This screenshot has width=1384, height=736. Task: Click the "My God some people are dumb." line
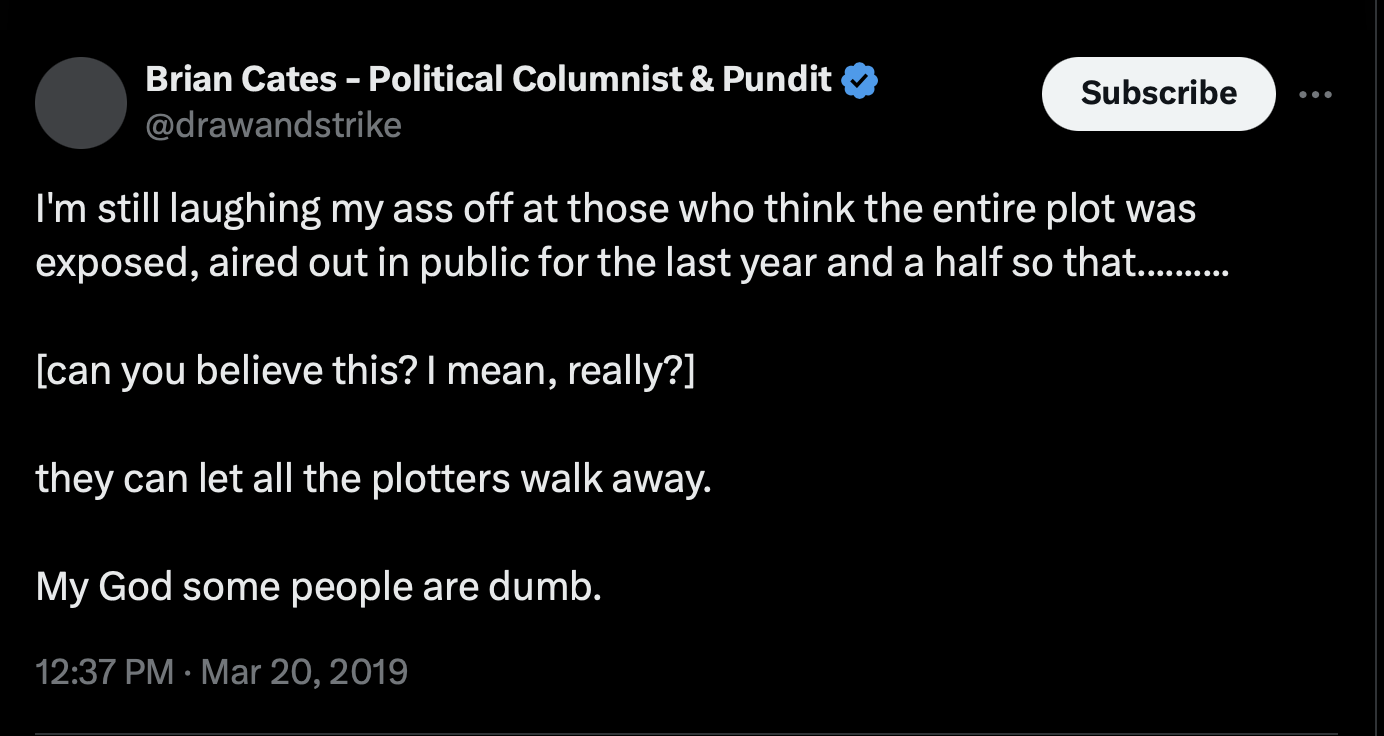(x=319, y=586)
